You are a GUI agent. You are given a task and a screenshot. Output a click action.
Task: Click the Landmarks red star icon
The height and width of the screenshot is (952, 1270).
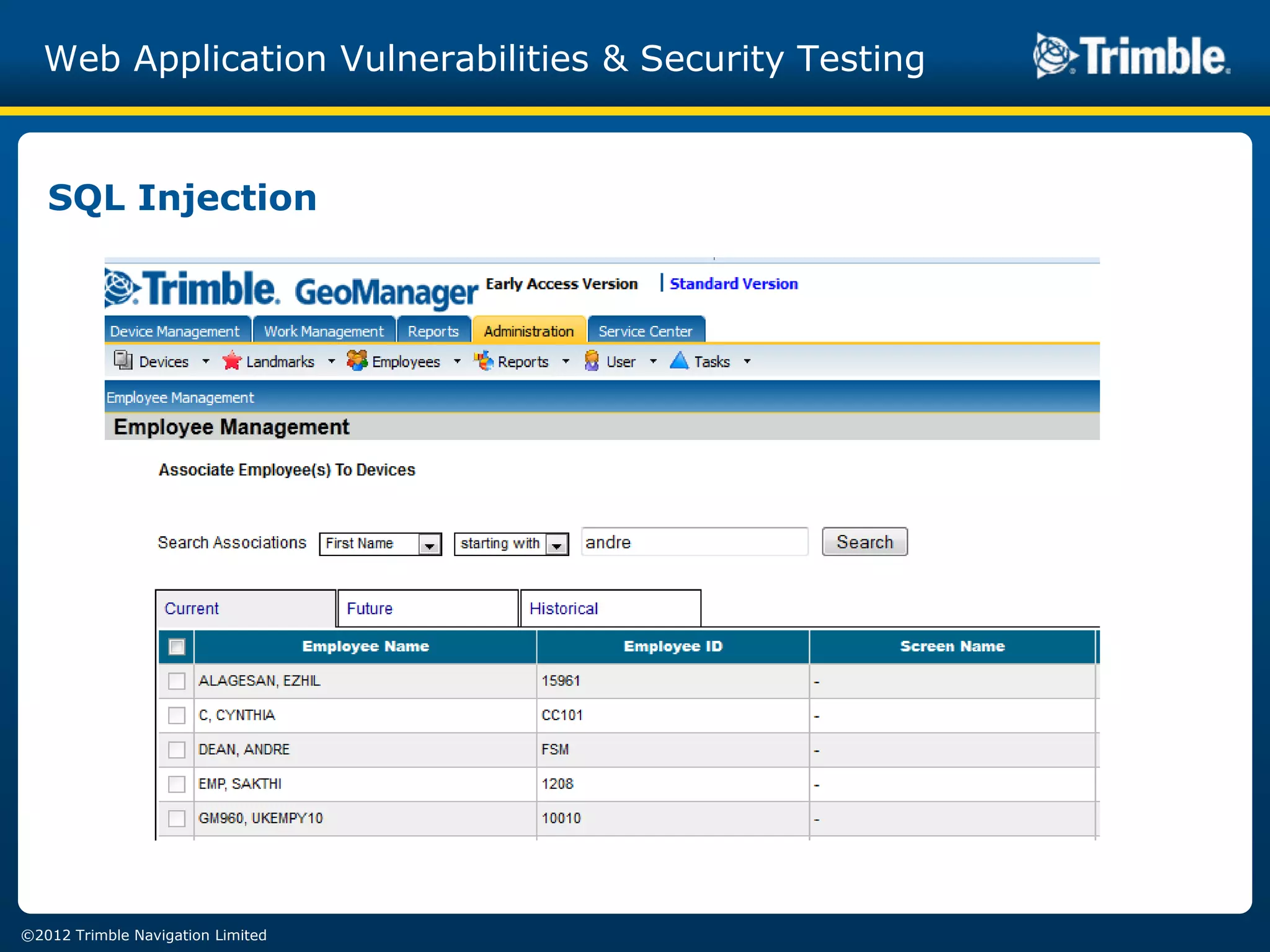(x=231, y=360)
